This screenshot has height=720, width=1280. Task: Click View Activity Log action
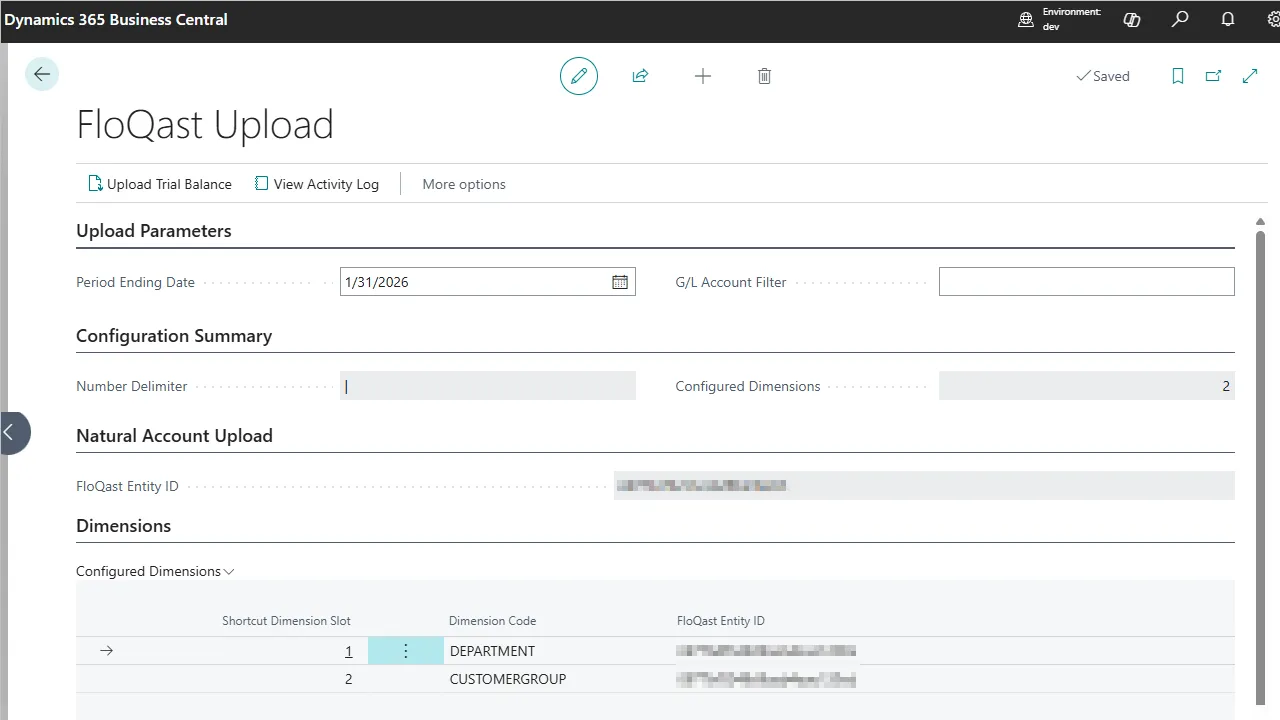[x=317, y=184]
